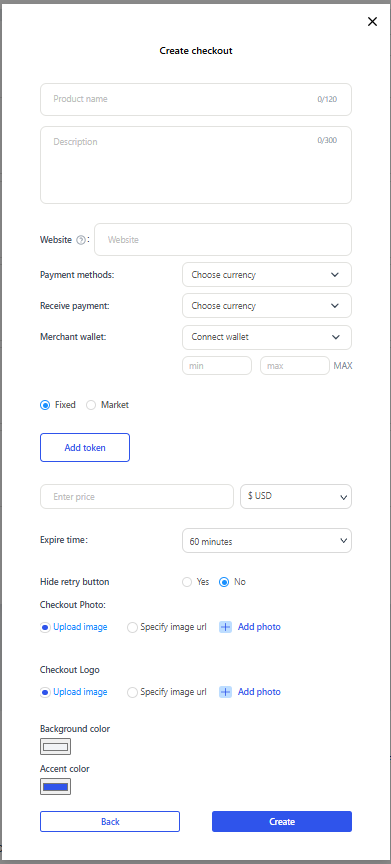Select the Market price radio button
This screenshot has width=391, height=864.
coord(91,405)
